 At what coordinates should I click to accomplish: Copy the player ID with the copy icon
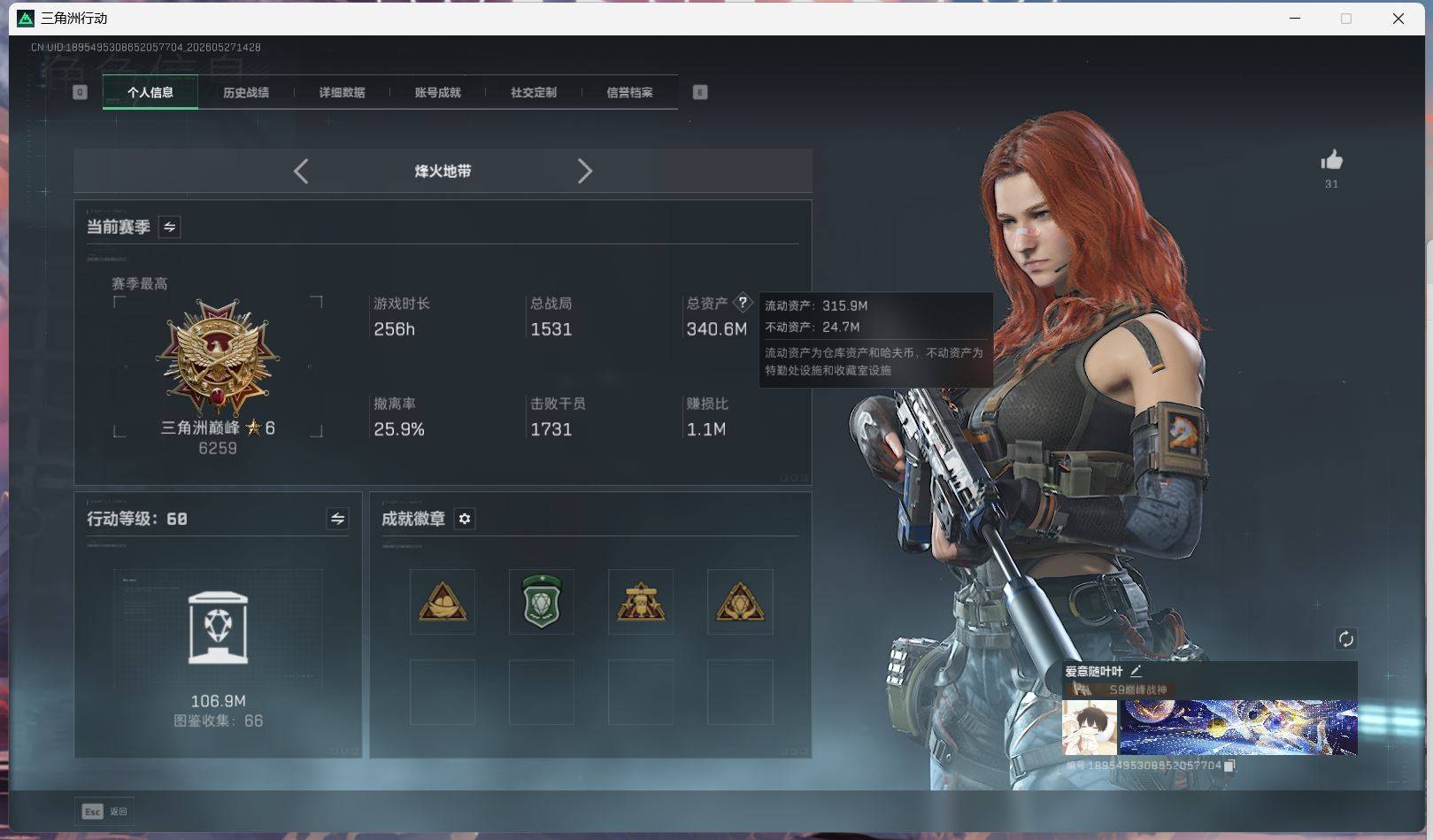pyautogui.click(x=1229, y=766)
